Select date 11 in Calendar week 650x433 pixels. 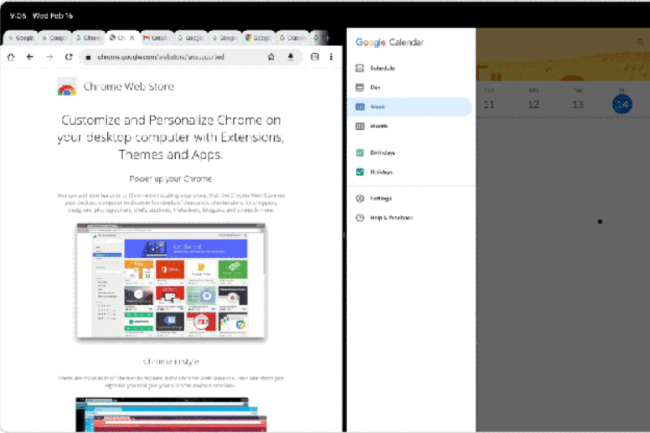coord(489,104)
